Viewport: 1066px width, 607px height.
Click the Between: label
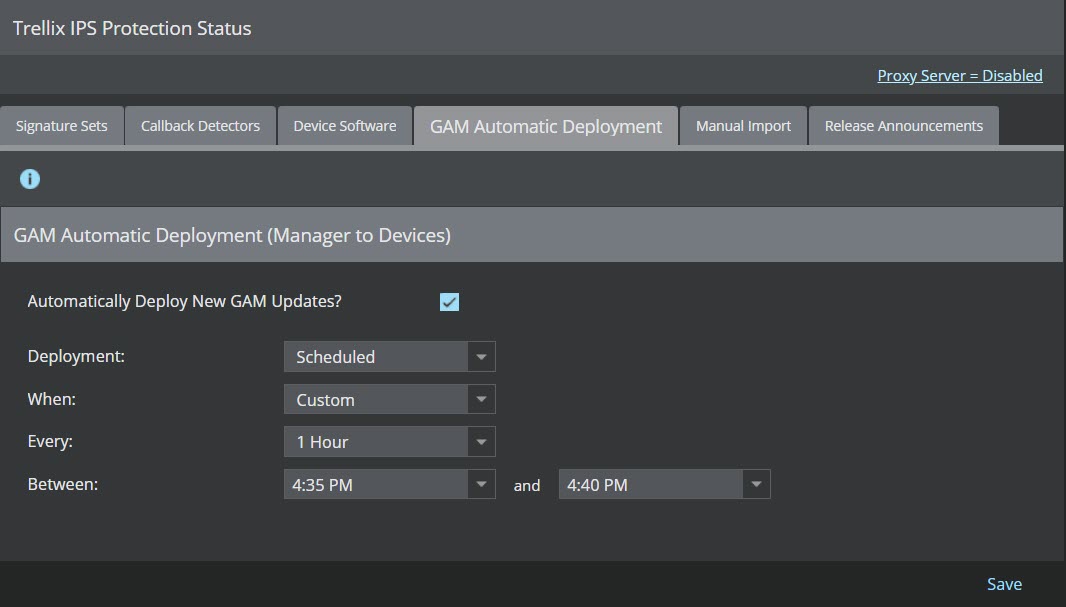tap(63, 484)
